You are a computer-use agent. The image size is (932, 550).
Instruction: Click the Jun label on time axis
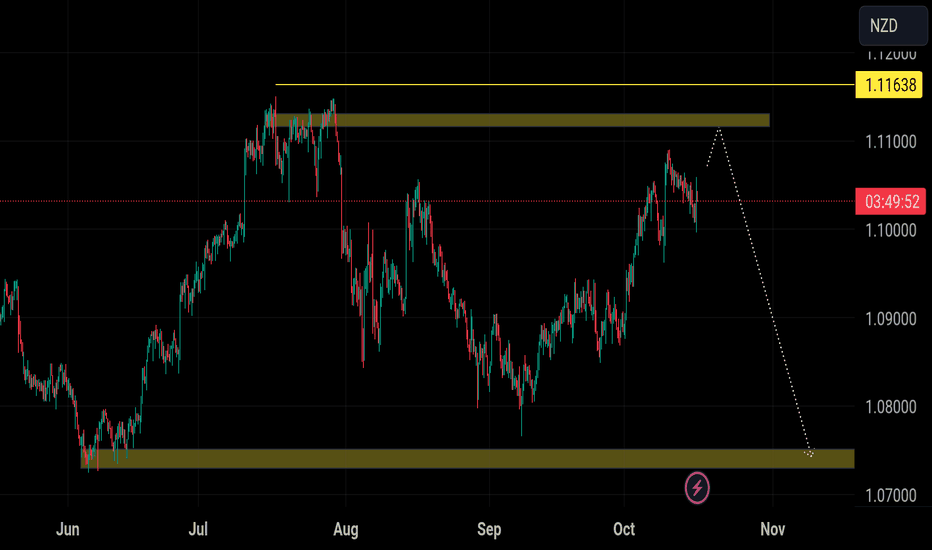point(68,529)
